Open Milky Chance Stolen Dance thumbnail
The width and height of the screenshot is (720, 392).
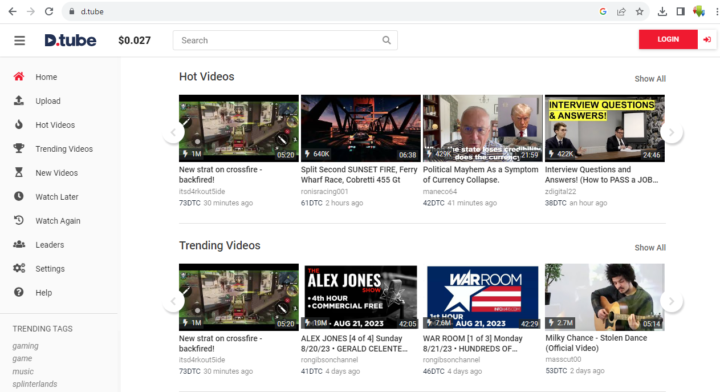(x=605, y=297)
